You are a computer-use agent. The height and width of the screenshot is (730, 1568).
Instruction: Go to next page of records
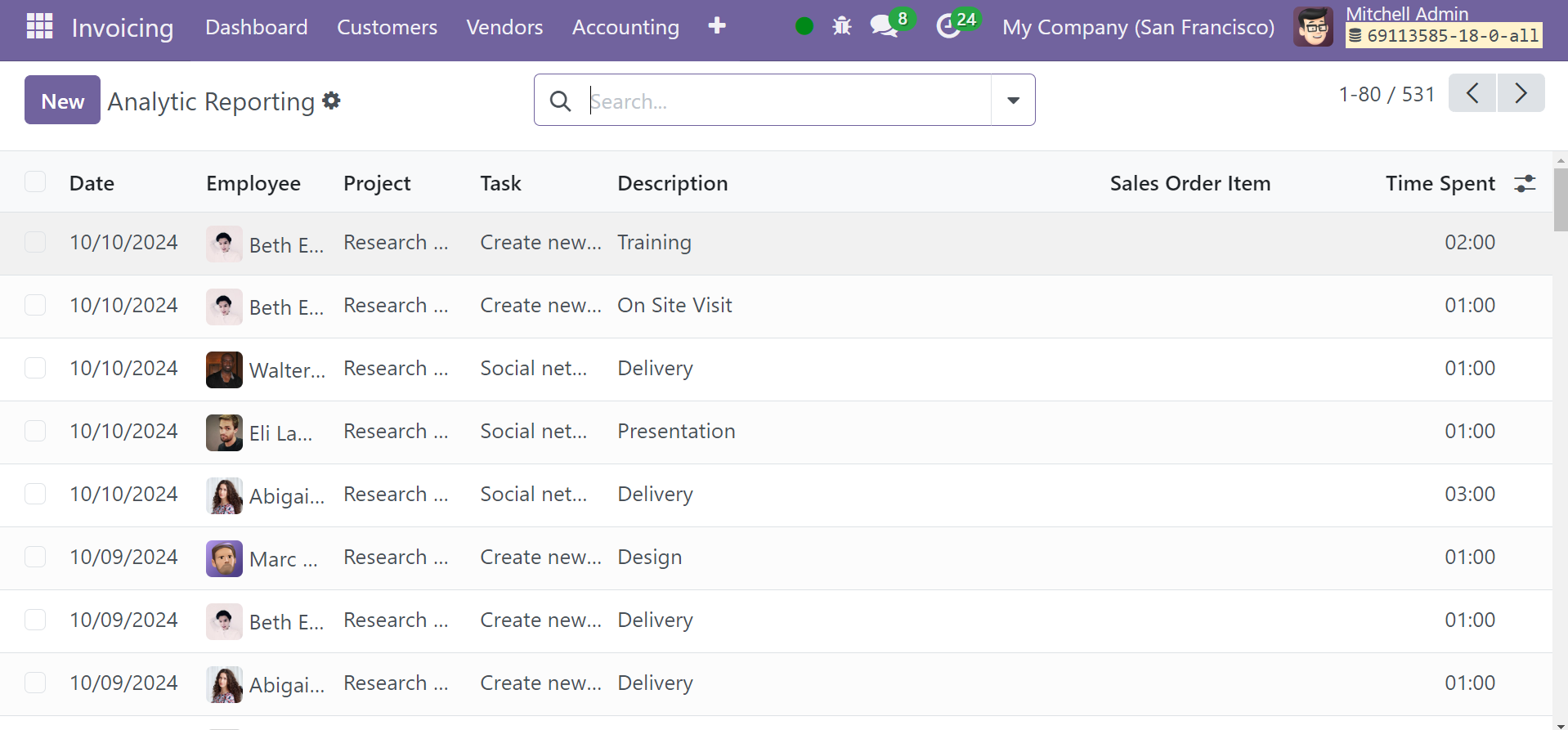point(1521,93)
